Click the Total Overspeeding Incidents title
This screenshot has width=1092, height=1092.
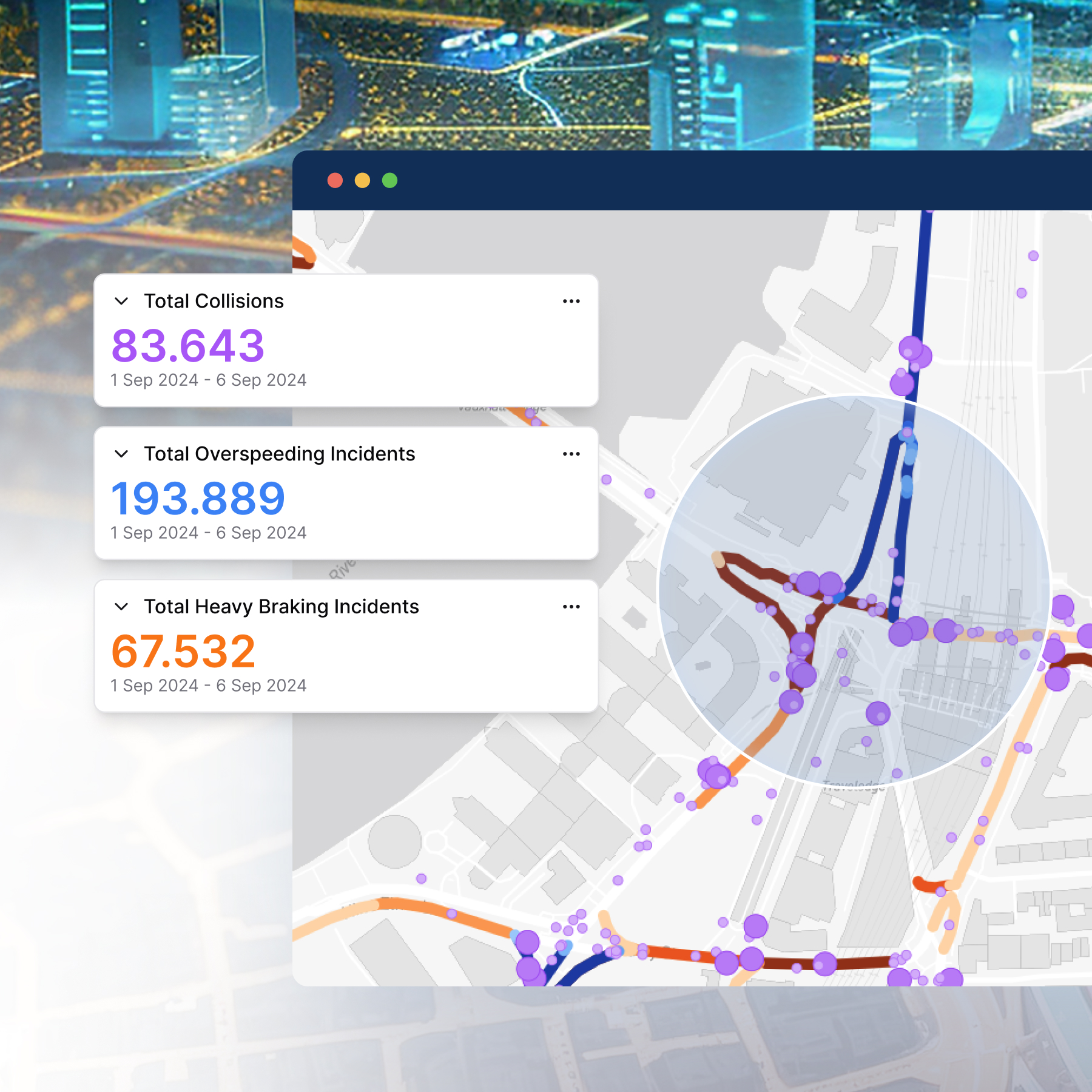279,454
